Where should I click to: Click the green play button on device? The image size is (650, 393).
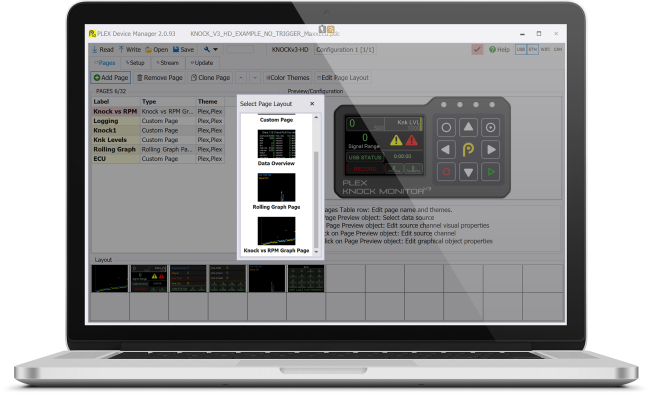pyautogui.click(x=491, y=172)
